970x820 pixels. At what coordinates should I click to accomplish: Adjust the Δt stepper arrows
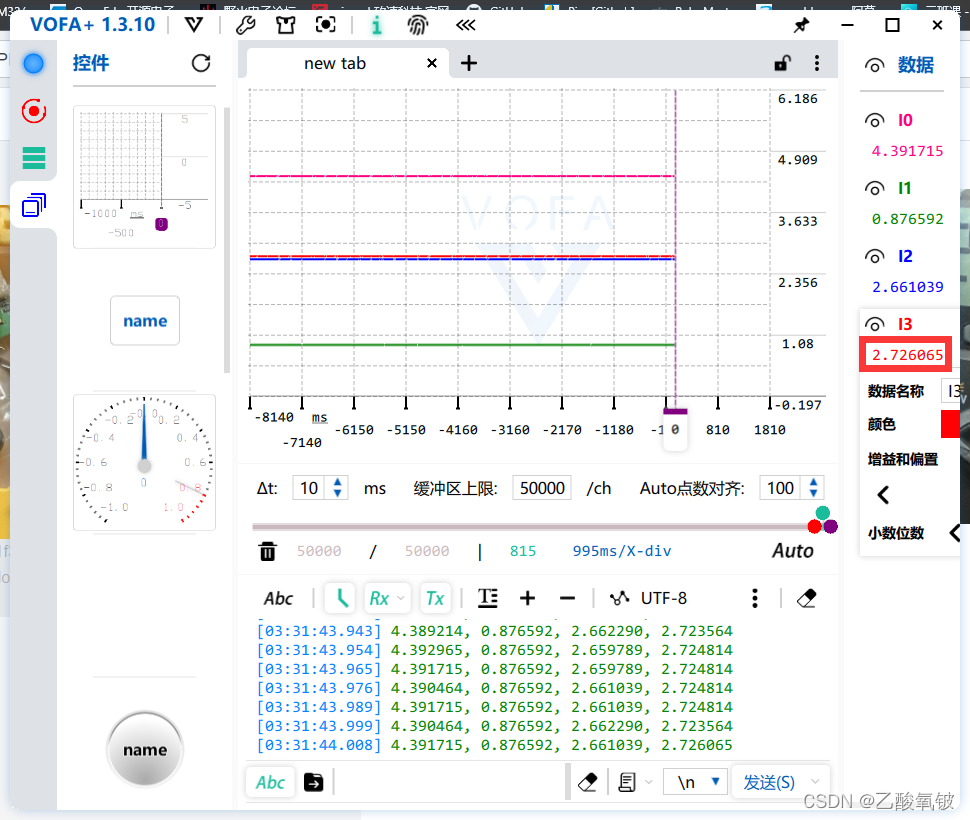click(x=337, y=488)
